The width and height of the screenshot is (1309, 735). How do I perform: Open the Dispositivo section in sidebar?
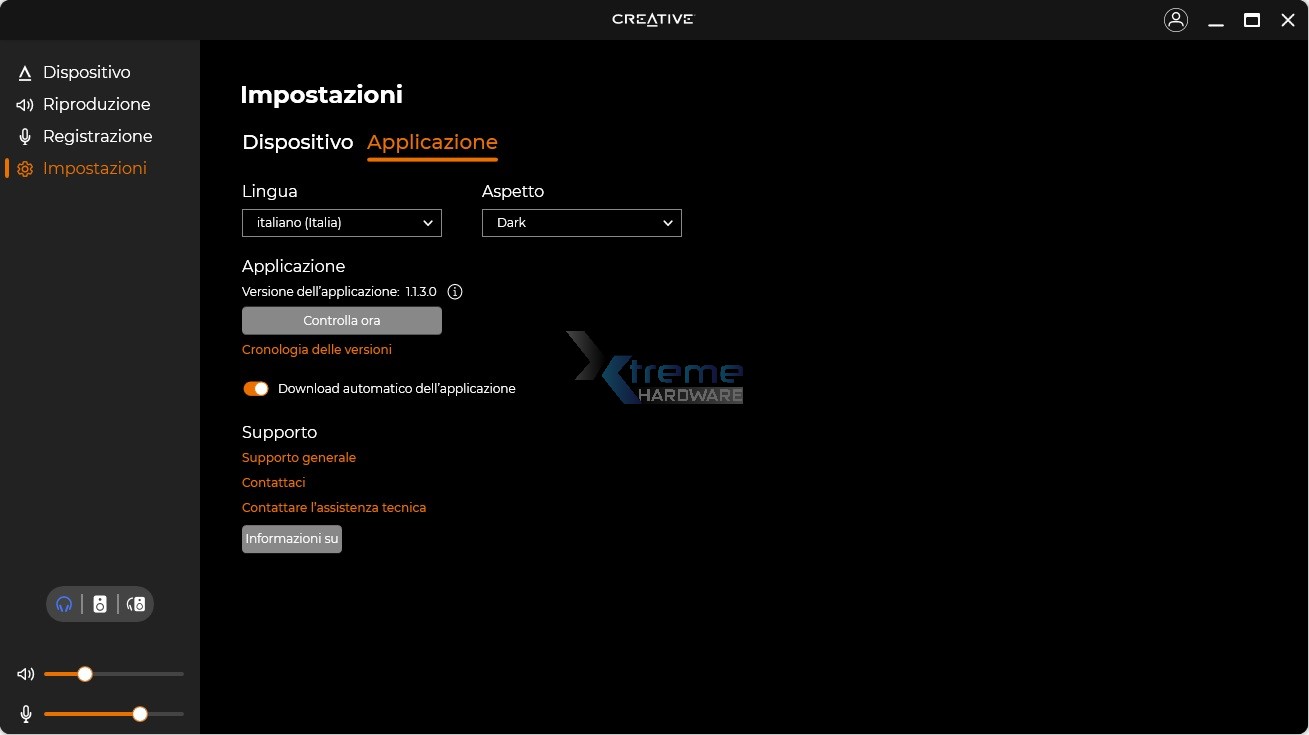tap(86, 72)
